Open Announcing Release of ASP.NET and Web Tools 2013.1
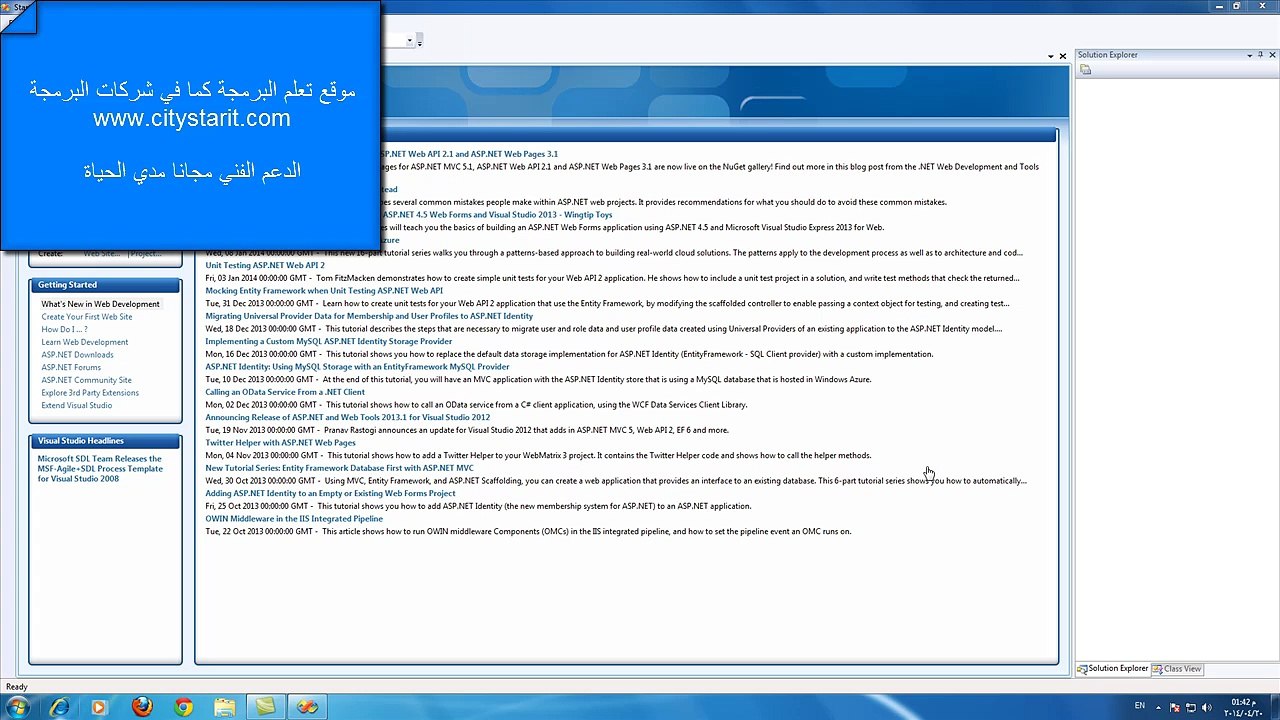 tap(348, 417)
